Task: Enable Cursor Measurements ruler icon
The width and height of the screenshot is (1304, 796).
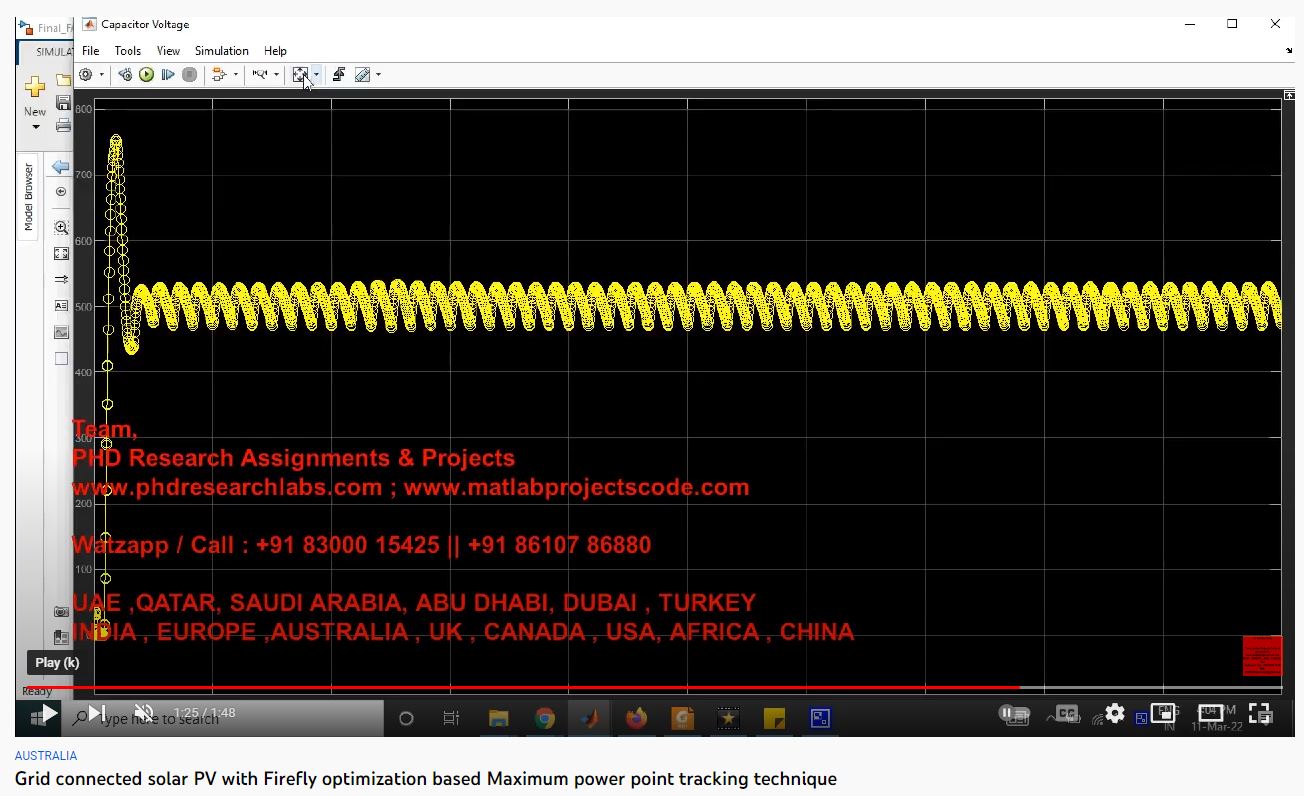Action: click(362, 75)
